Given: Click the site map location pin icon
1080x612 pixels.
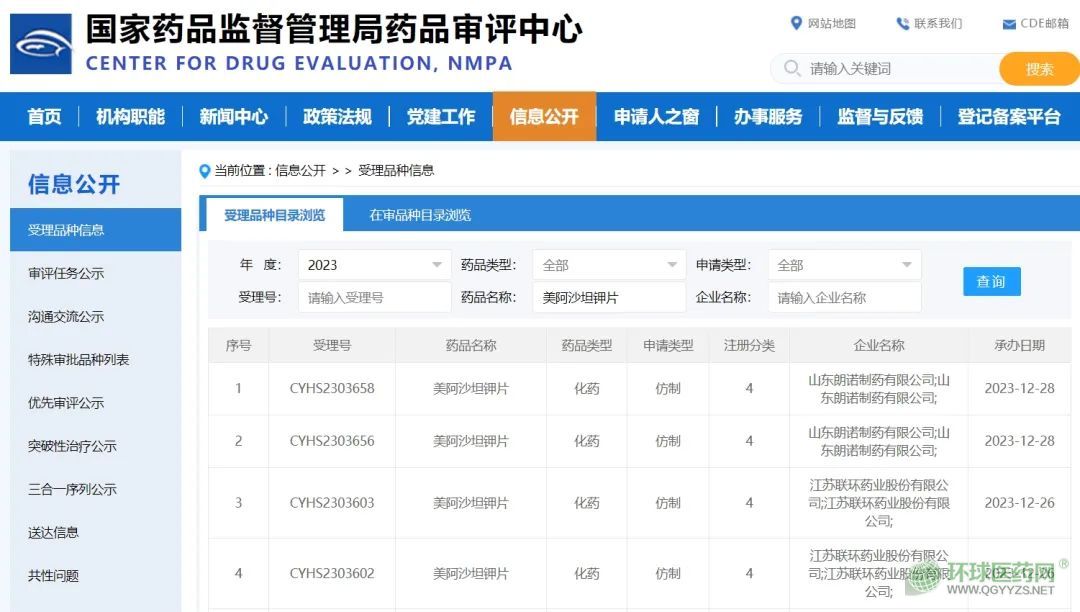Looking at the screenshot, I should click(796, 23).
